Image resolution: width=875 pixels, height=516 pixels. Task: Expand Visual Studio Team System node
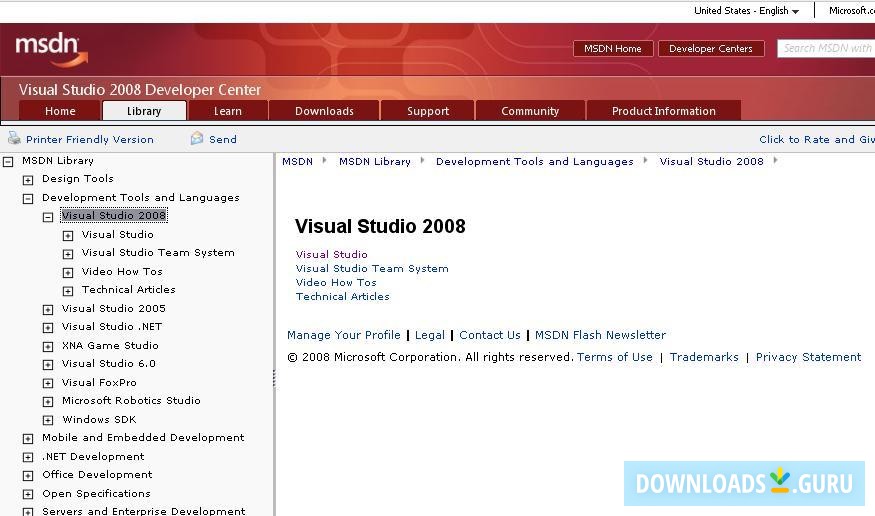tap(68, 254)
